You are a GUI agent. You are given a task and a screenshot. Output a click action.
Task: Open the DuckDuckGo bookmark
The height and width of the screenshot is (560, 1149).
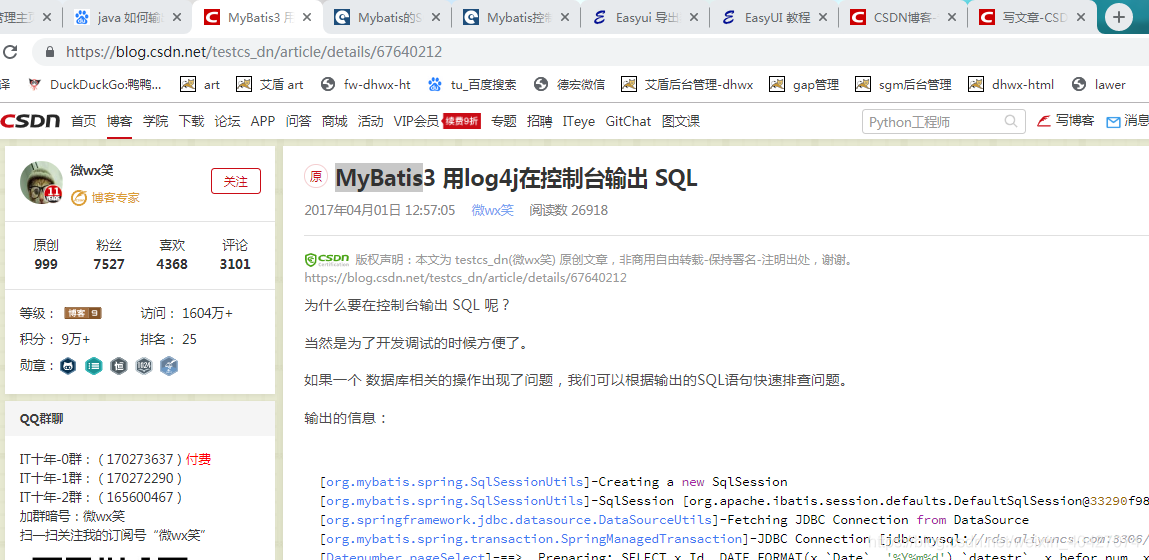95,84
